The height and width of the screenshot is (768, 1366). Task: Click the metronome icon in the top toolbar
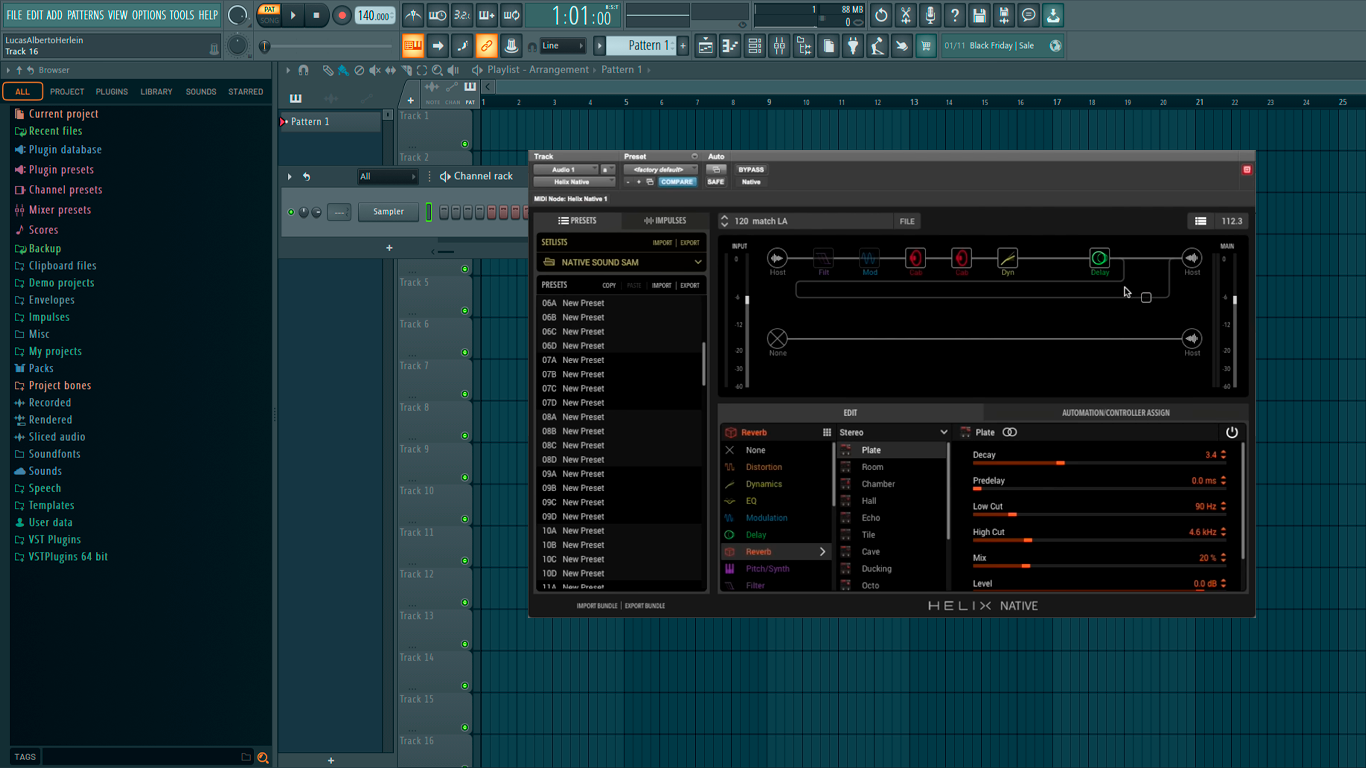[413, 16]
